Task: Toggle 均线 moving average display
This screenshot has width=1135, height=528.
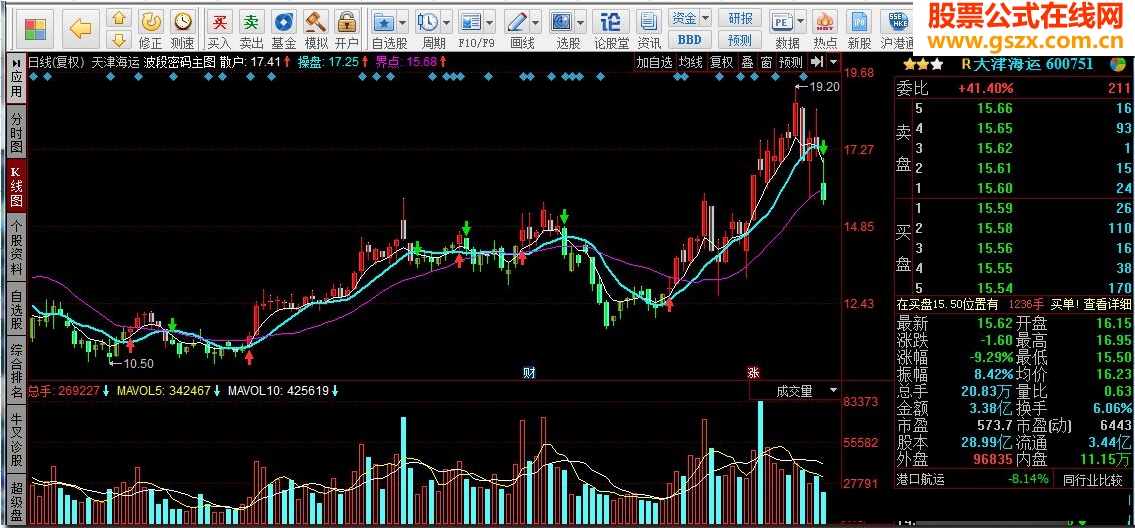Action: point(691,62)
